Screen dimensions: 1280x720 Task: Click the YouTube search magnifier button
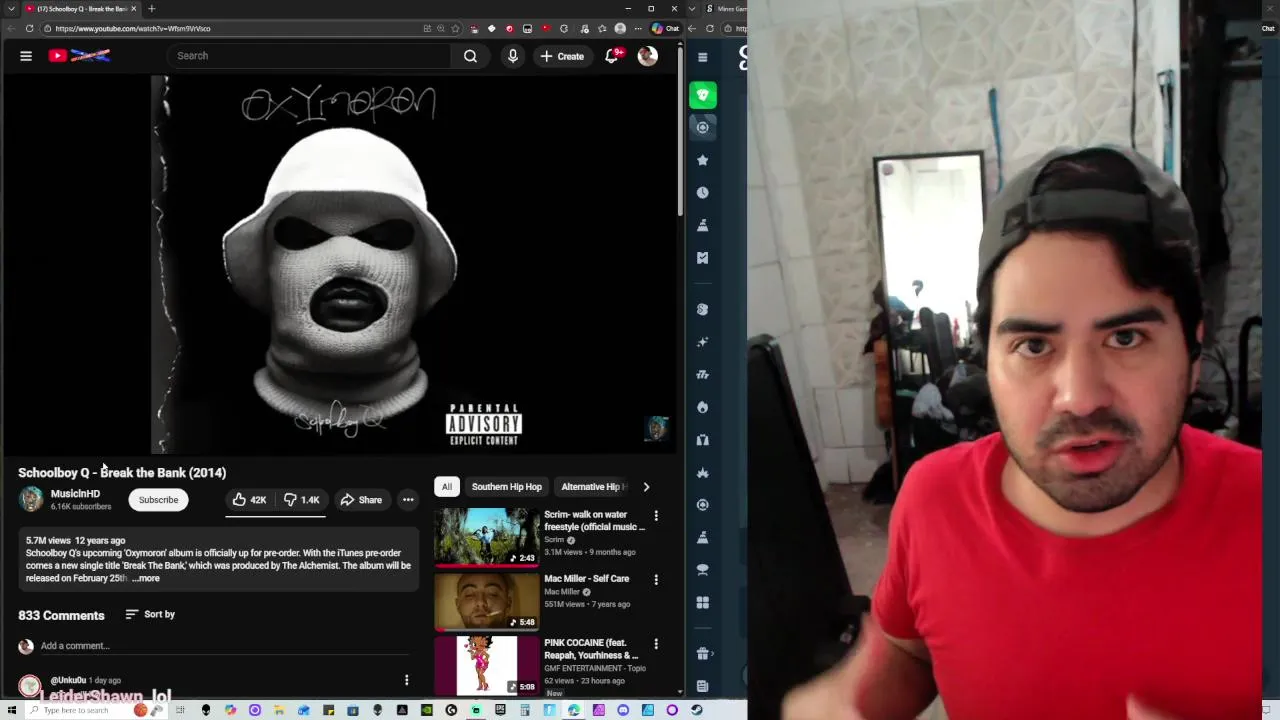pyautogui.click(x=470, y=56)
